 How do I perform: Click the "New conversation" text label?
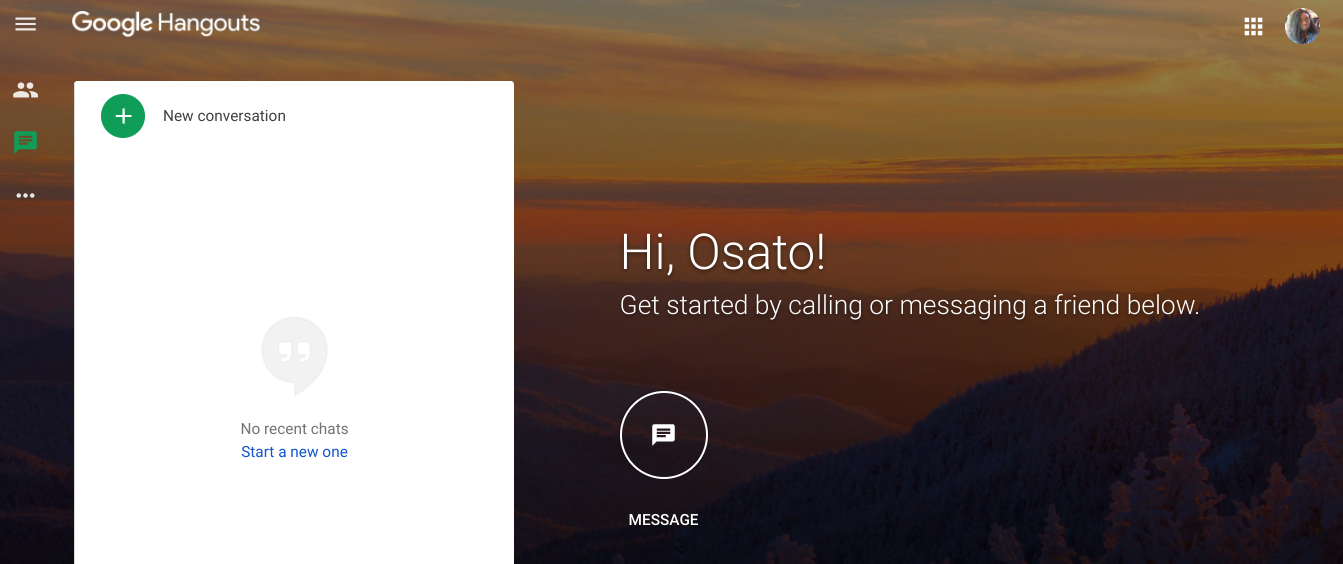click(224, 116)
